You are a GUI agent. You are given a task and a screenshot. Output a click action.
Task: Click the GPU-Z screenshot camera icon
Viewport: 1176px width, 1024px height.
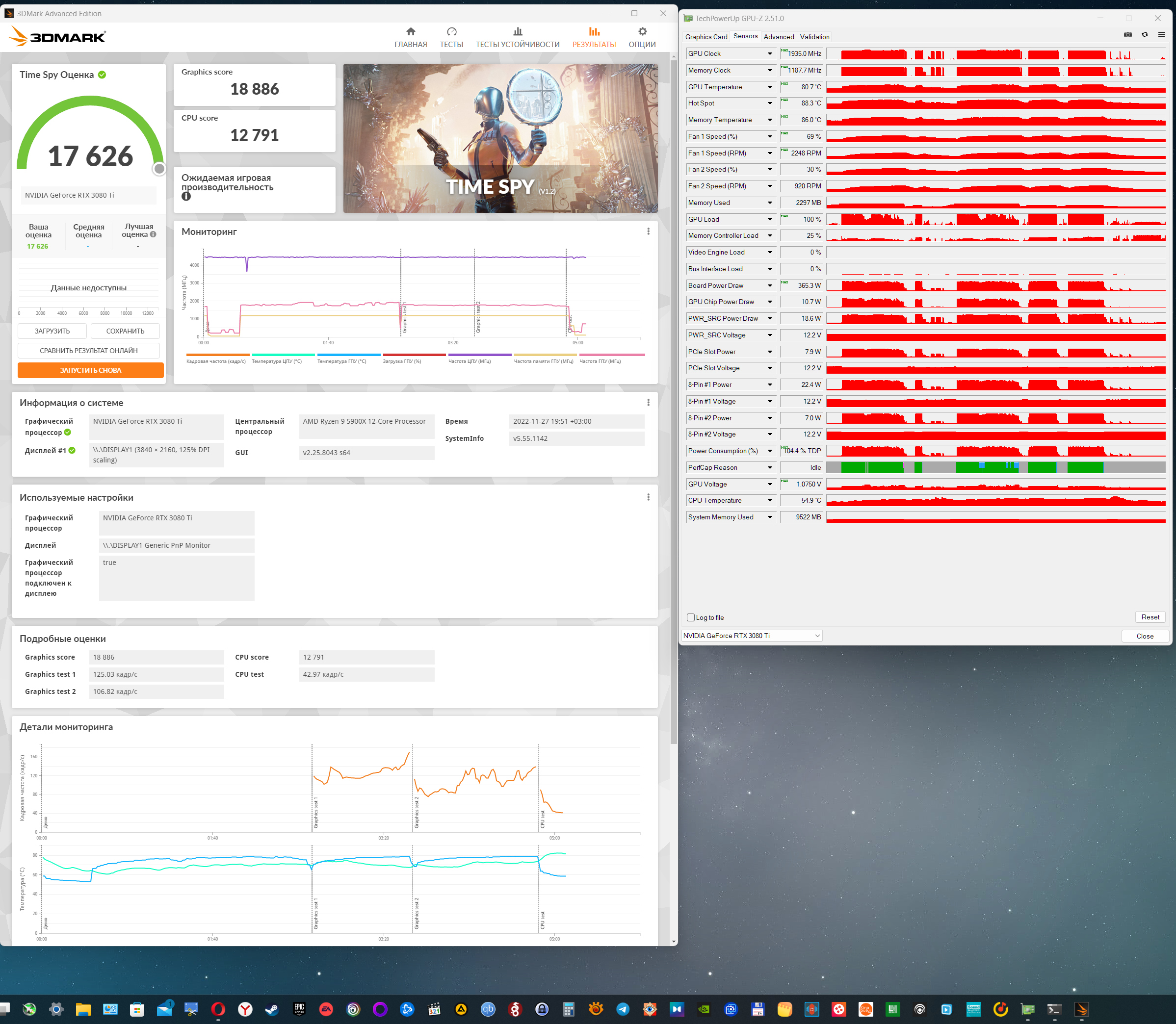(1127, 35)
